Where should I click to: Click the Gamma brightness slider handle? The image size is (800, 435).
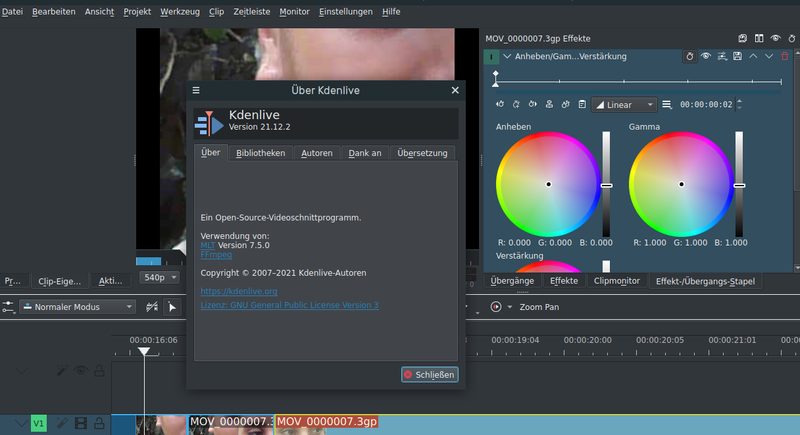[739, 186]
